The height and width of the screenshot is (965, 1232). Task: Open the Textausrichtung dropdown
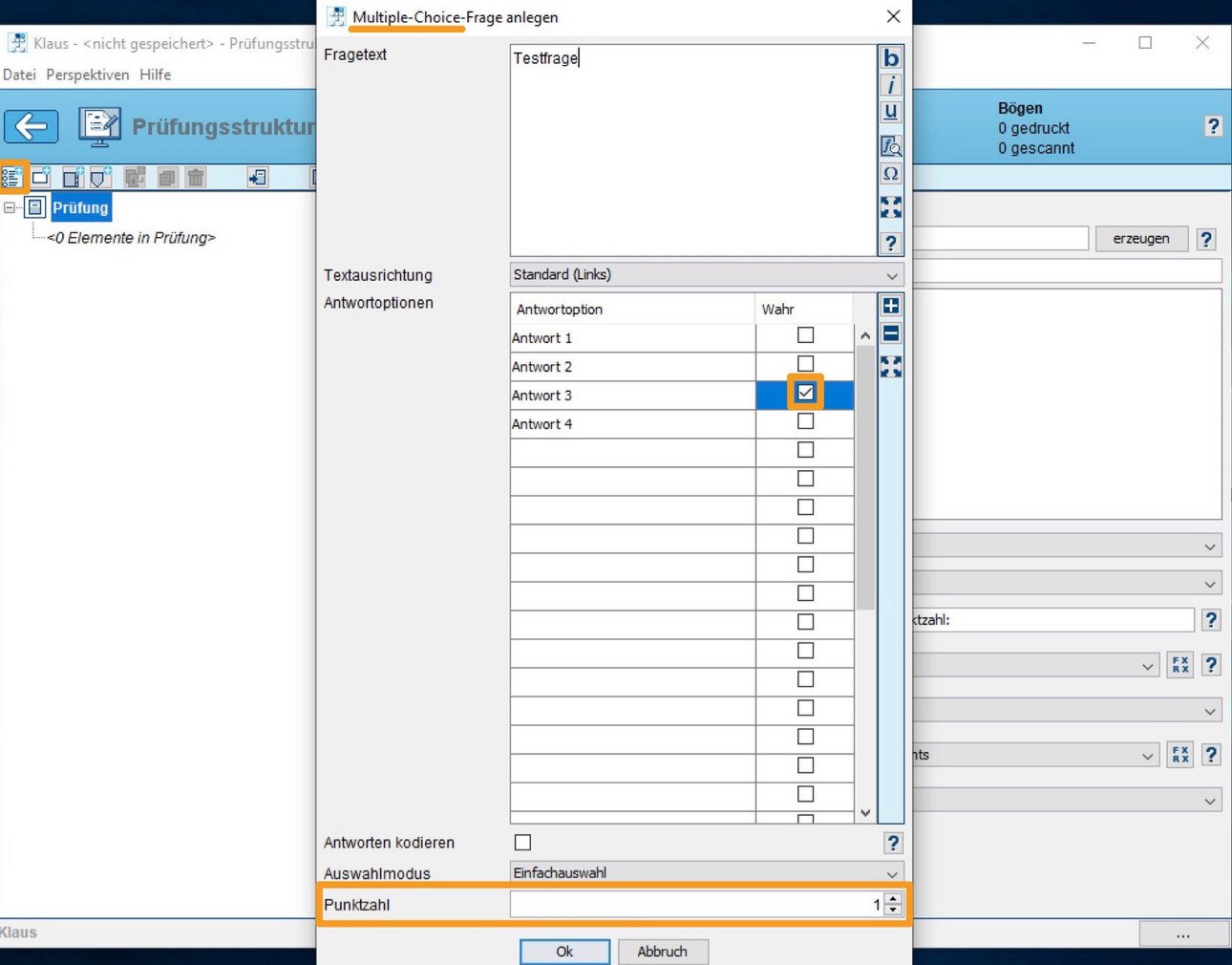pos(706,275)
